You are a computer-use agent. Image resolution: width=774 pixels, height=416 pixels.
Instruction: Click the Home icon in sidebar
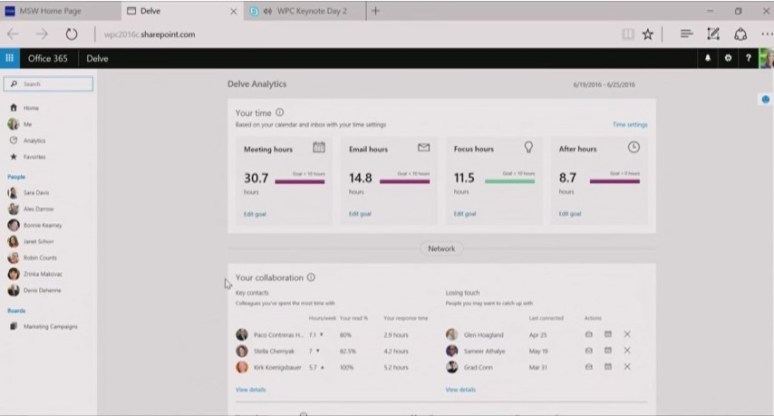point(13,108)
